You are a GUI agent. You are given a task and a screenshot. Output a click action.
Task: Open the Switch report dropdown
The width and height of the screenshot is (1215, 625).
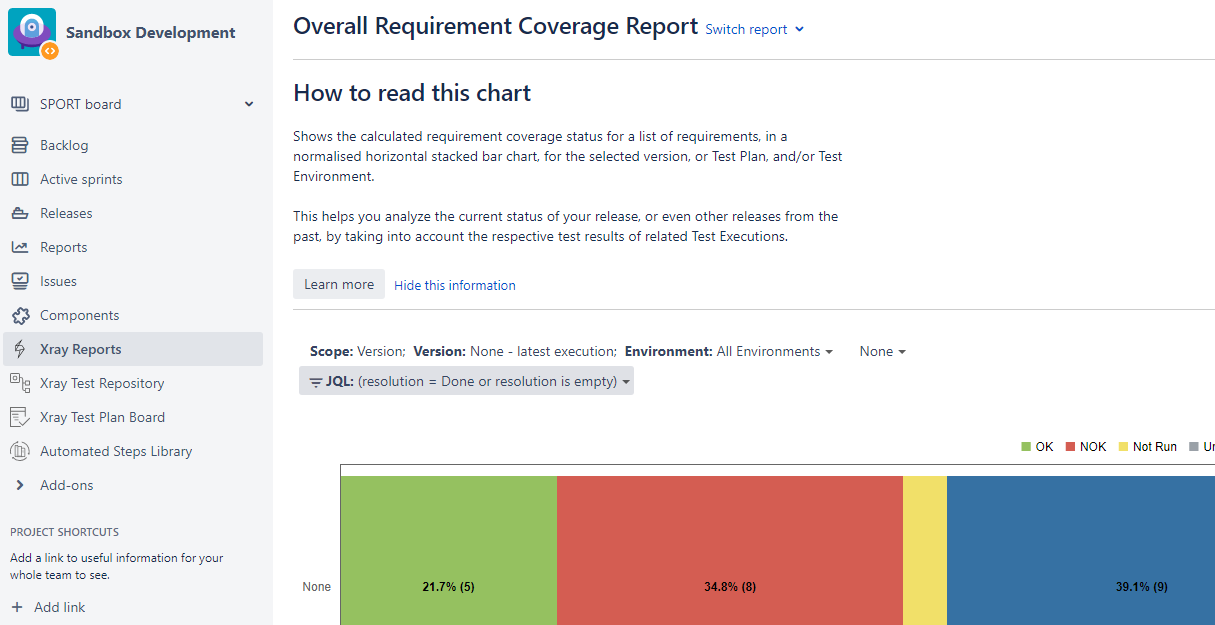click(x=754, y=30)
